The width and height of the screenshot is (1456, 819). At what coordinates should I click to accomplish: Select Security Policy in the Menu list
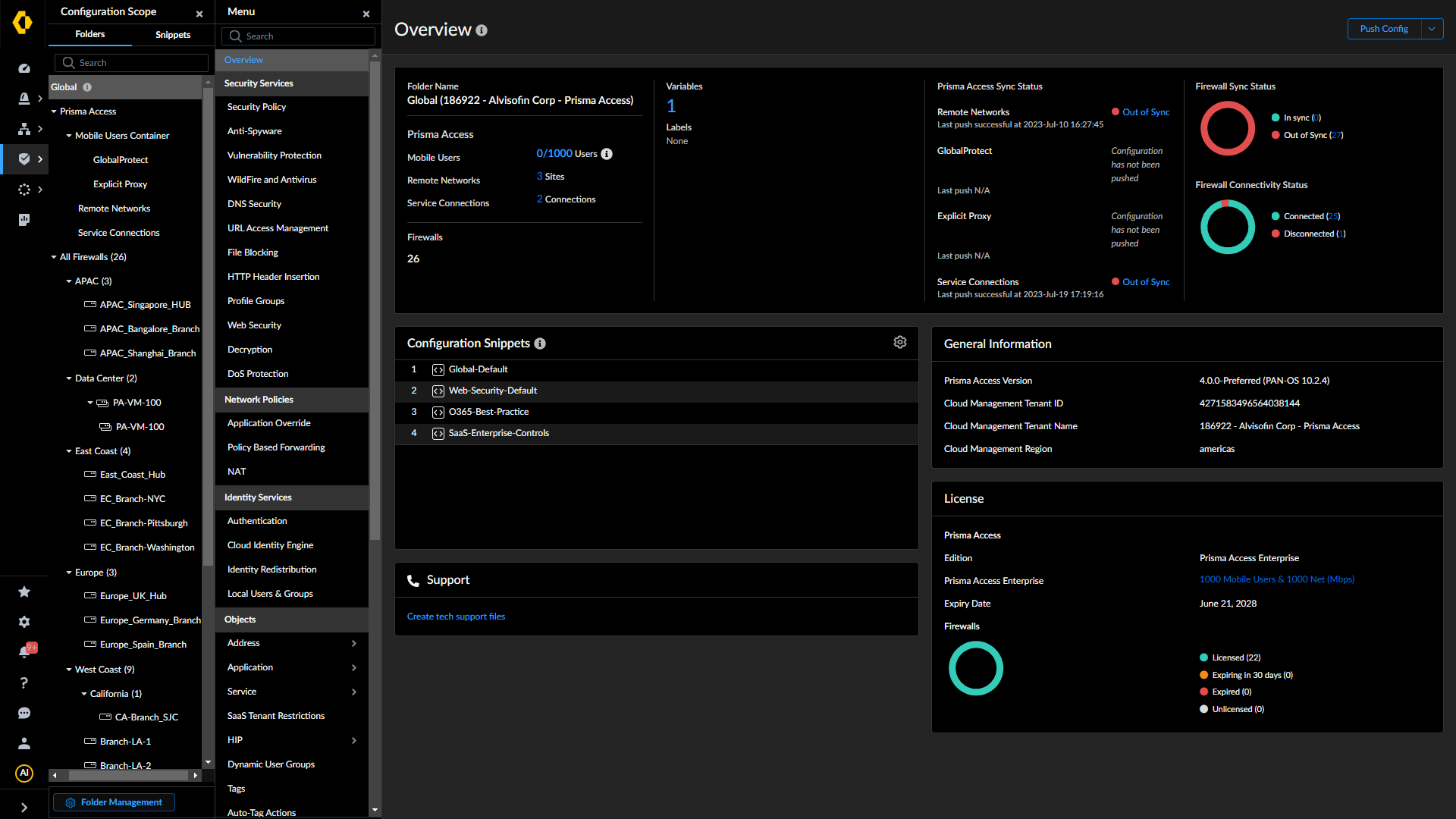pos(256,107)
